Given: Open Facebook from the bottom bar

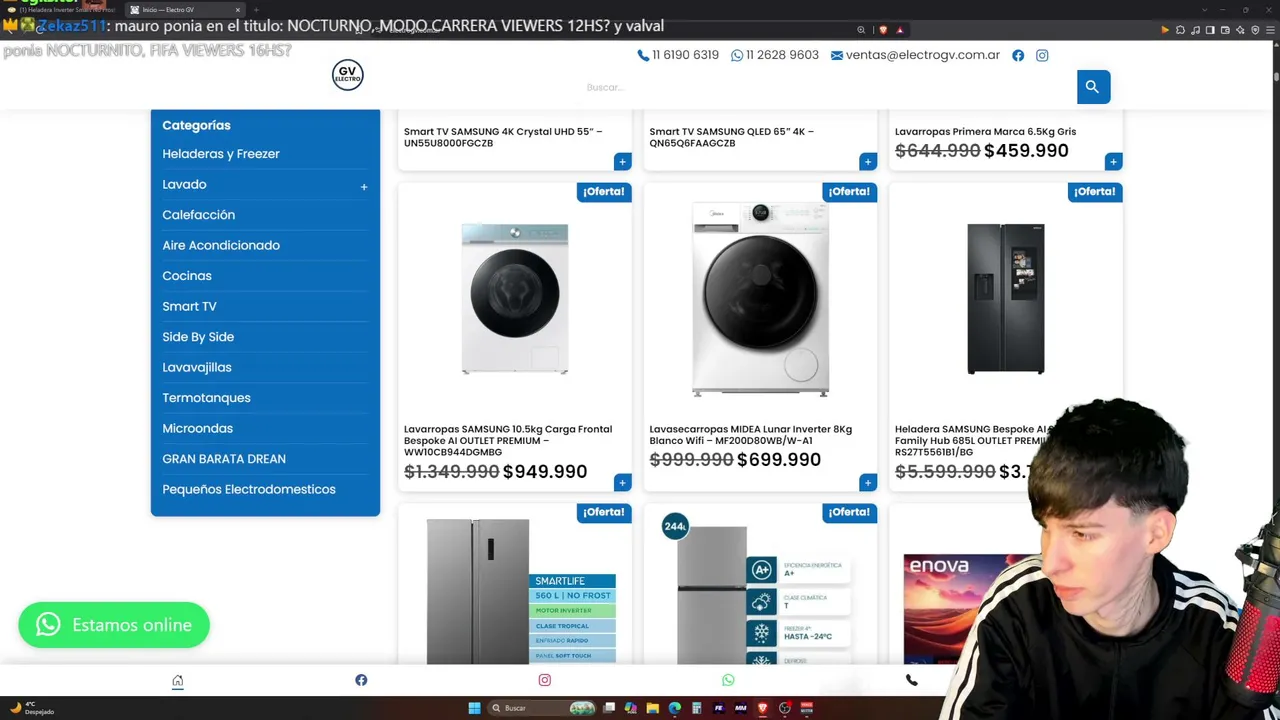Looking at the screenshot, I should [361, 680].
